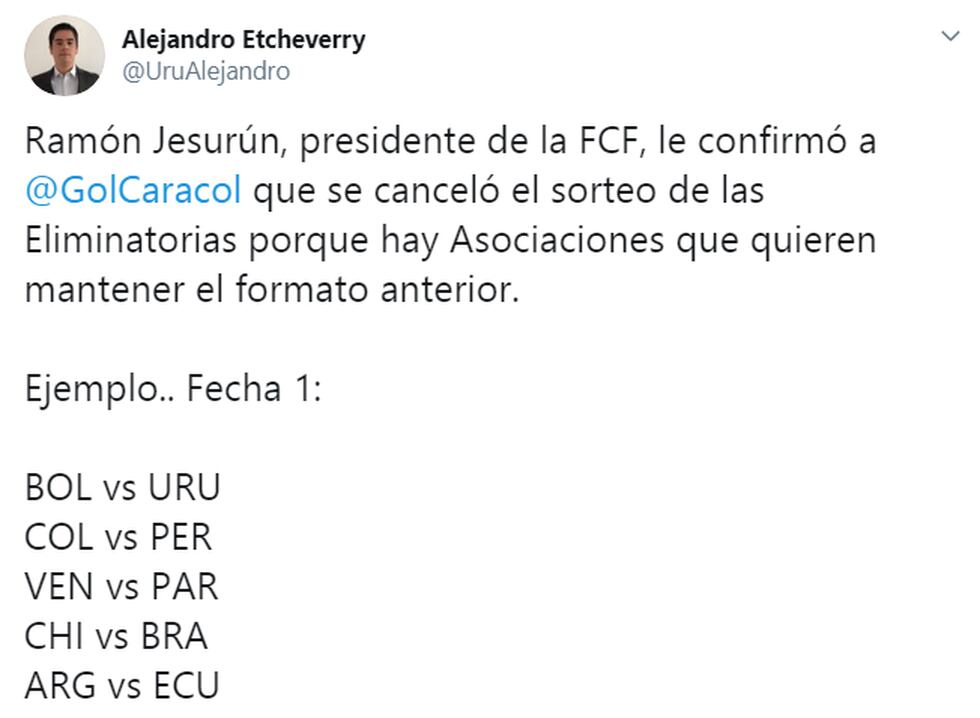Click the COL vs PER match line
980x718 pixels.
pyautogui.click(x=118, y=538)
